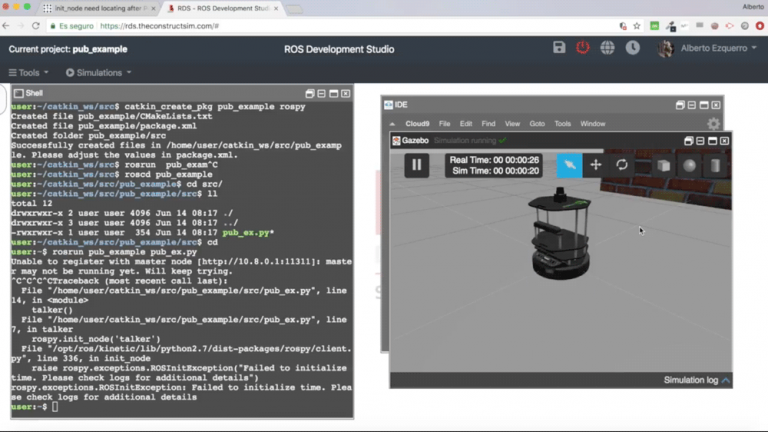The width and height of the screenshot is (768, 432).
Task: Close the RDS browser tab
Action: [x=275, y=8]
